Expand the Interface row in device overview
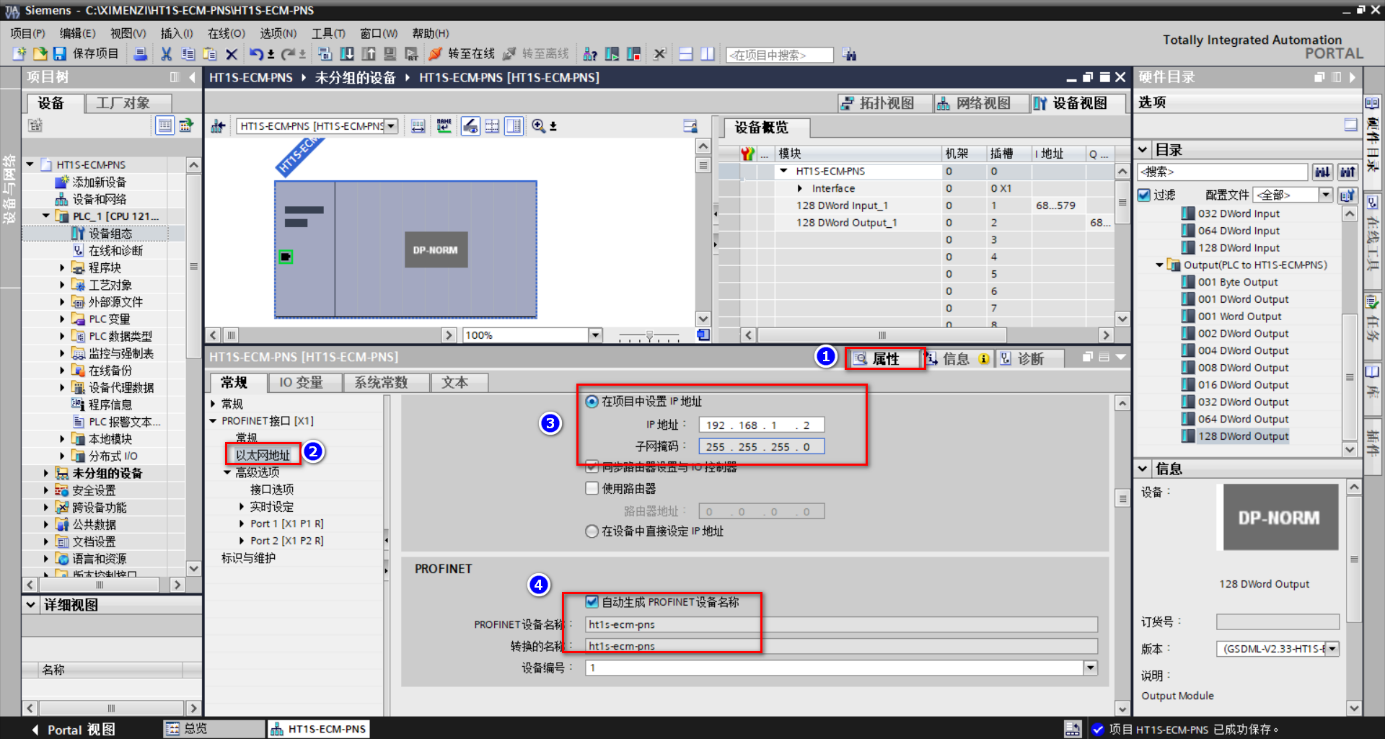Viewport: 1385px width, 739px height. pos(800,189)
